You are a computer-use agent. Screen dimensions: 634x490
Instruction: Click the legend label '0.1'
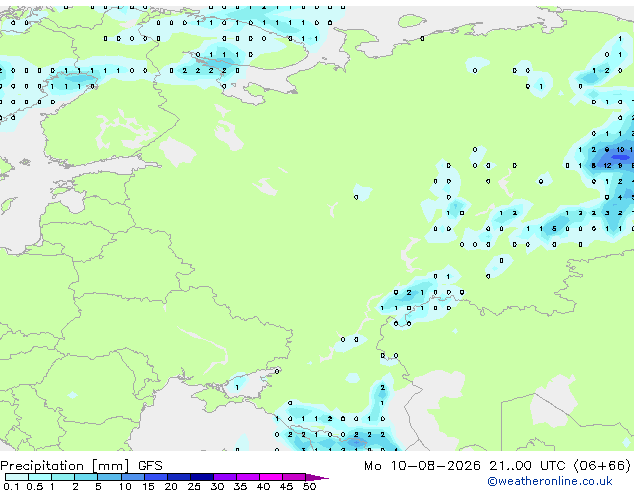coord(11,486)
